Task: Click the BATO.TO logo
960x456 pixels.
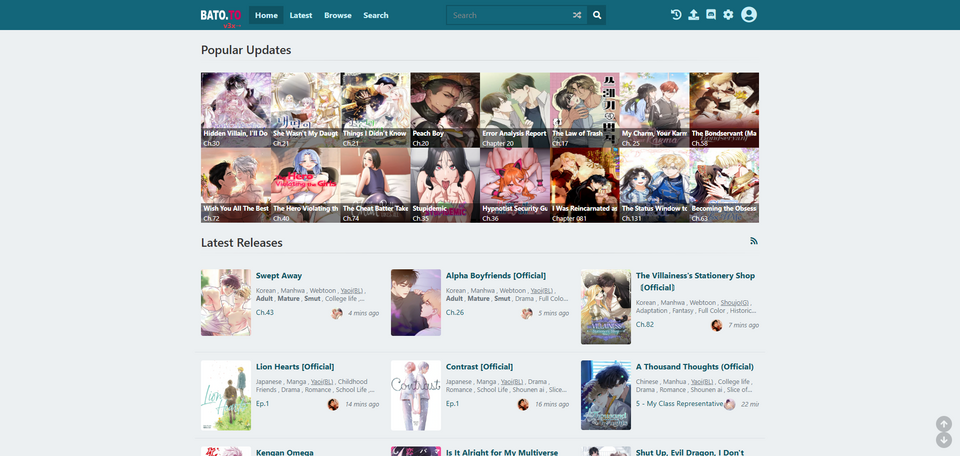Action: 221,15
